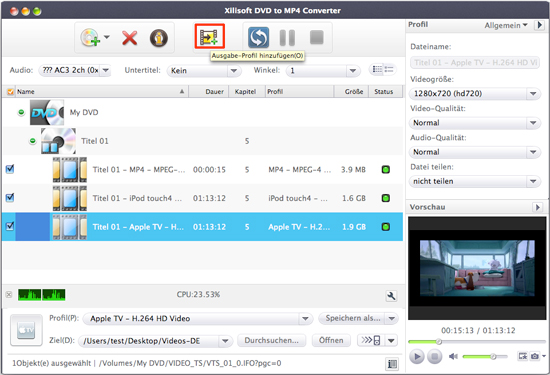Viewport: 550px width, 375px height.
Task: Toggle the select-all checkbox in Name header
Action: (10, 92)
